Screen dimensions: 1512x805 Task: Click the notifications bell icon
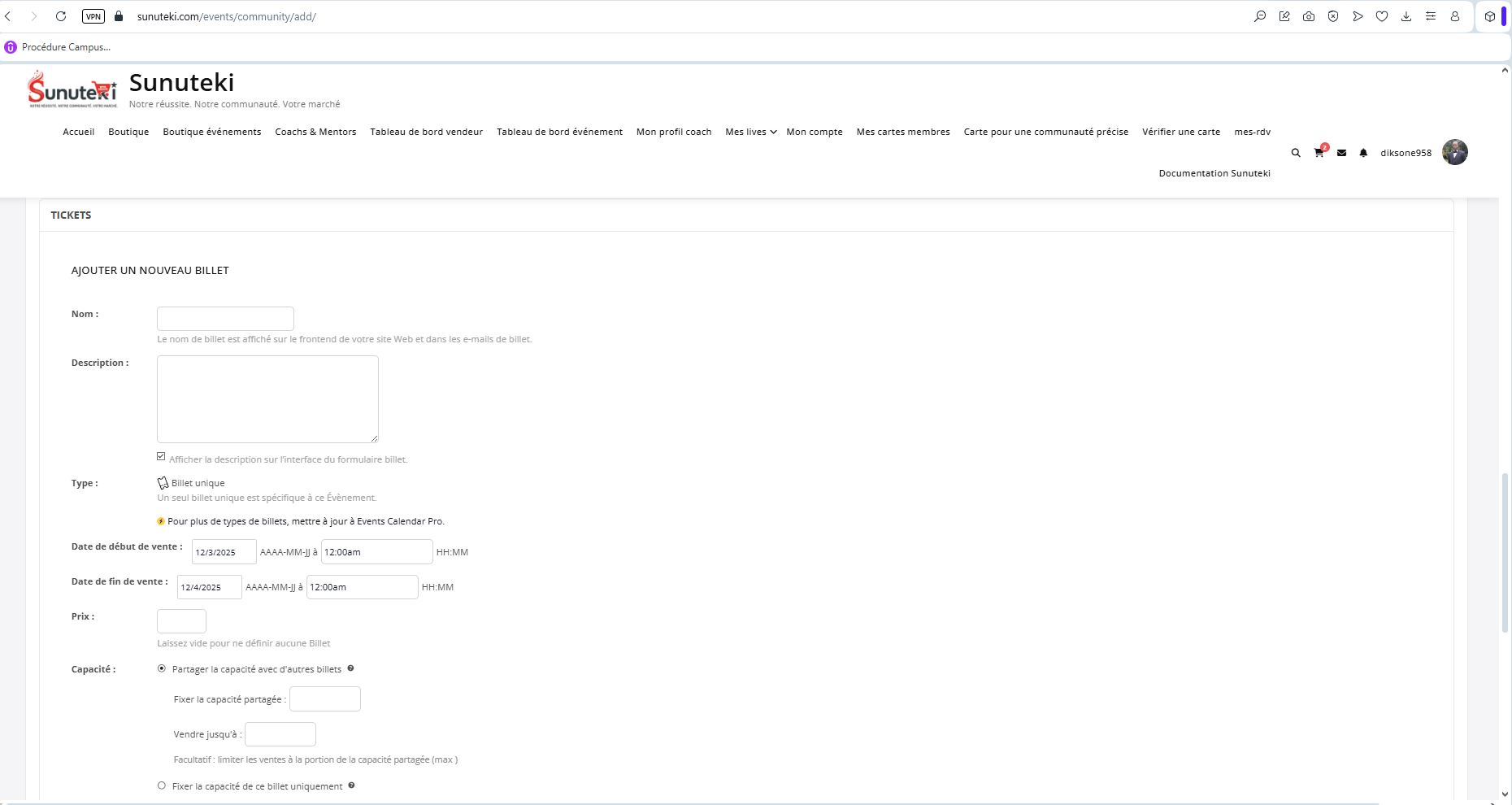(1363, 153)
